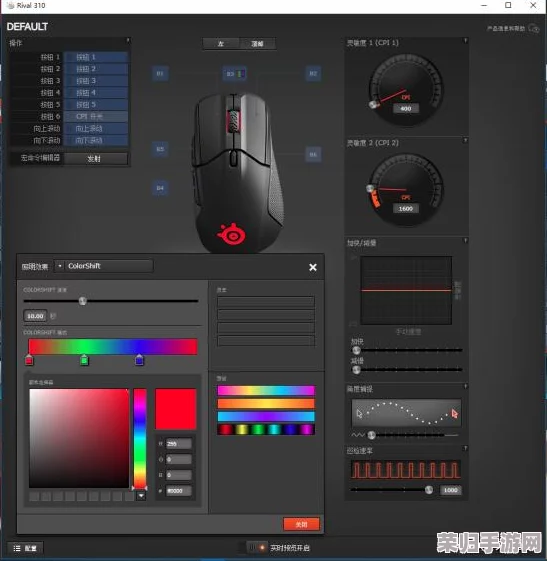Viewport: 547px width, 561px height.
Task: Click the polling rate value 1000
Action: 450,490
